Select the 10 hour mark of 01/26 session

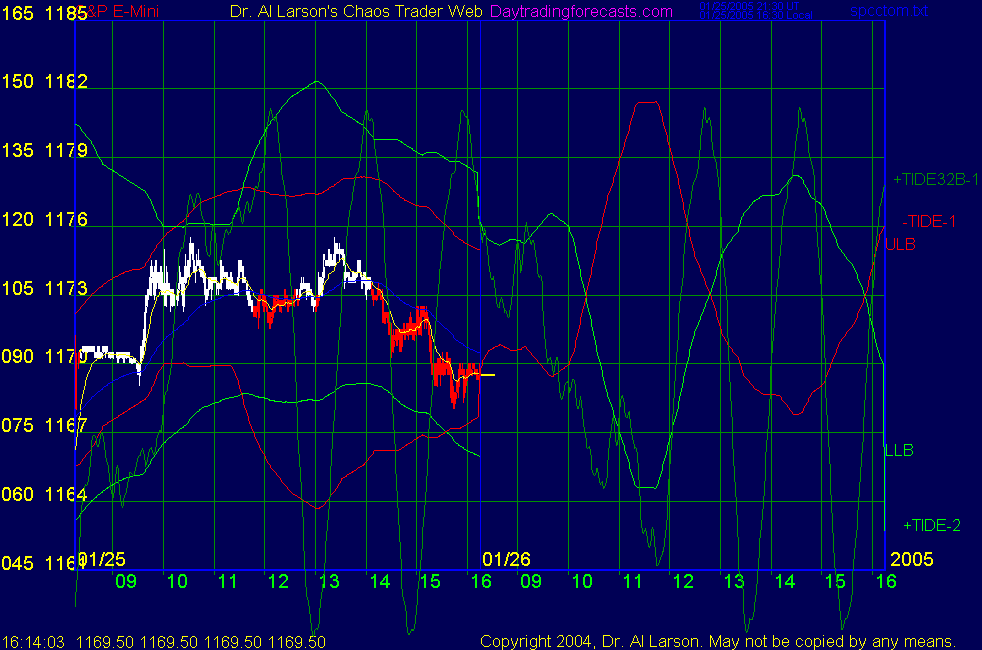click(x=582, y=582)
